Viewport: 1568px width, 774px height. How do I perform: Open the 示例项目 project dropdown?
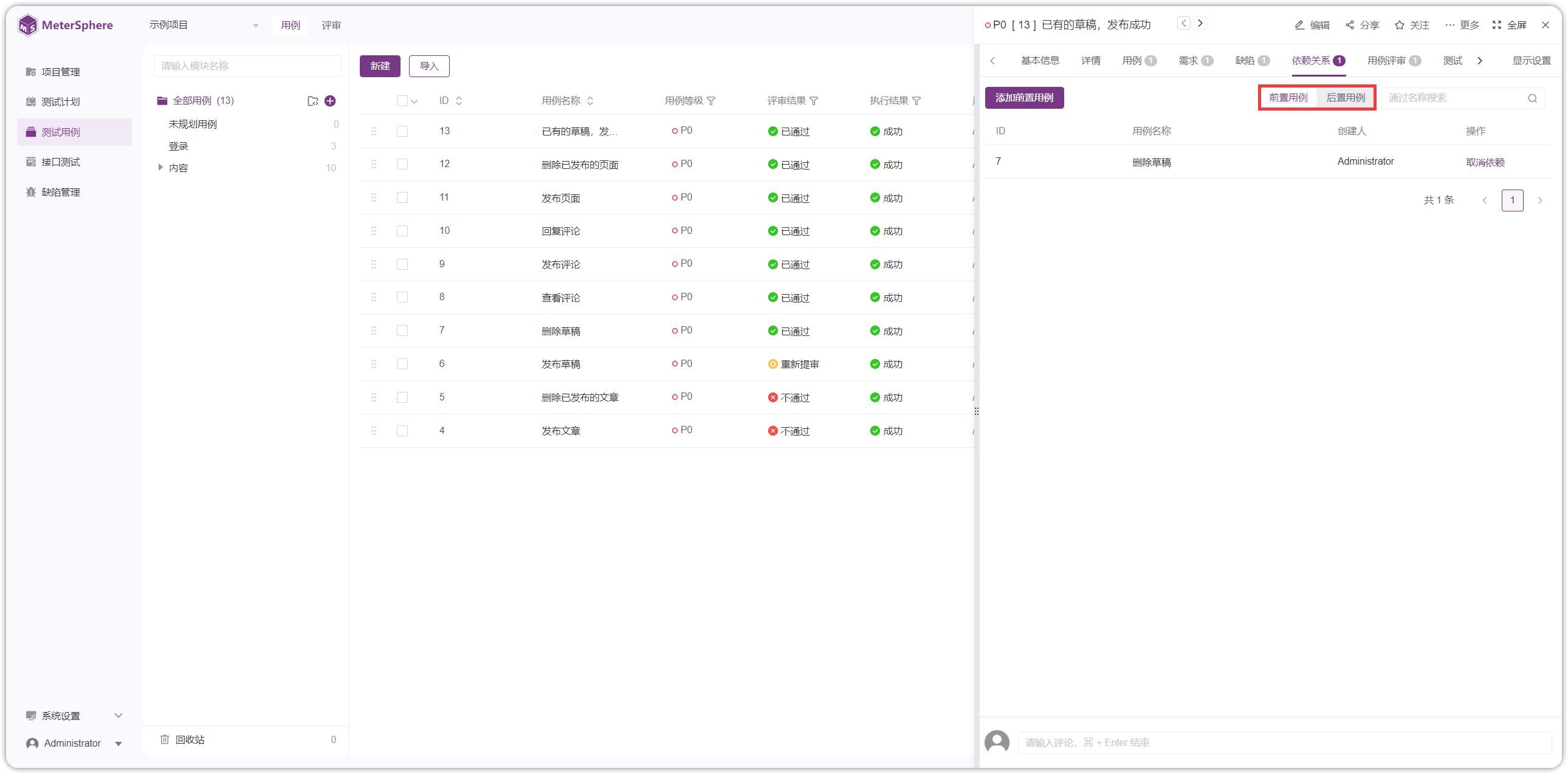tap(204, 25)
